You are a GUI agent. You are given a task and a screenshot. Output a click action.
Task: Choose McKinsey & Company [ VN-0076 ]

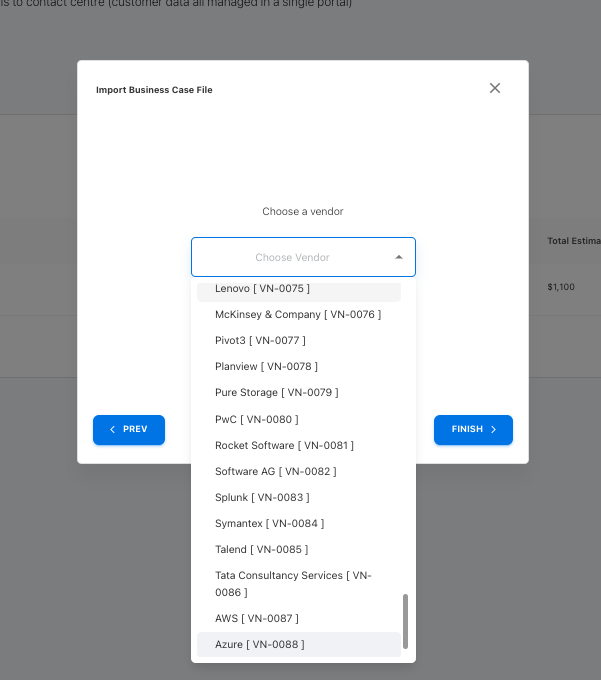coord(297,314)
